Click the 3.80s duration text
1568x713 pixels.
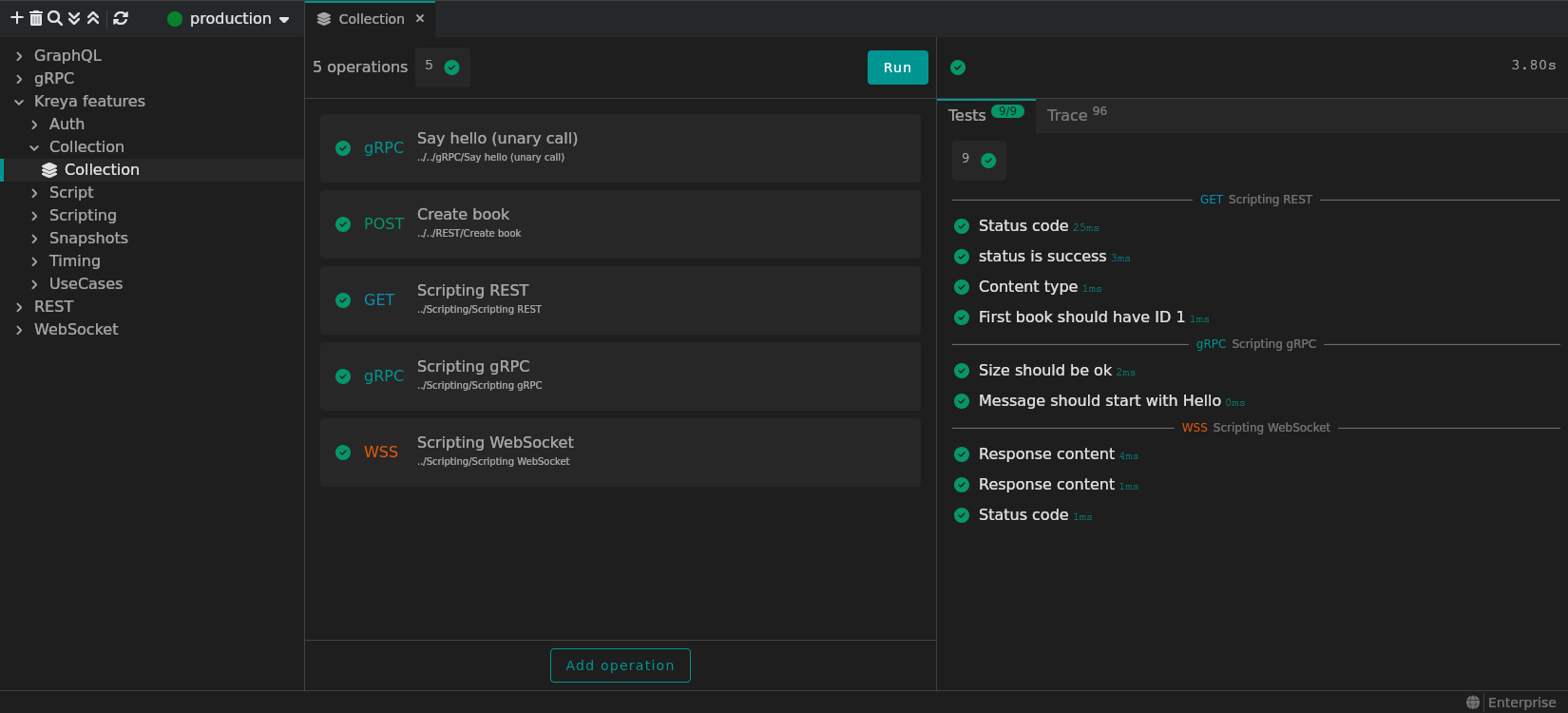click(x=1534, y=65)
